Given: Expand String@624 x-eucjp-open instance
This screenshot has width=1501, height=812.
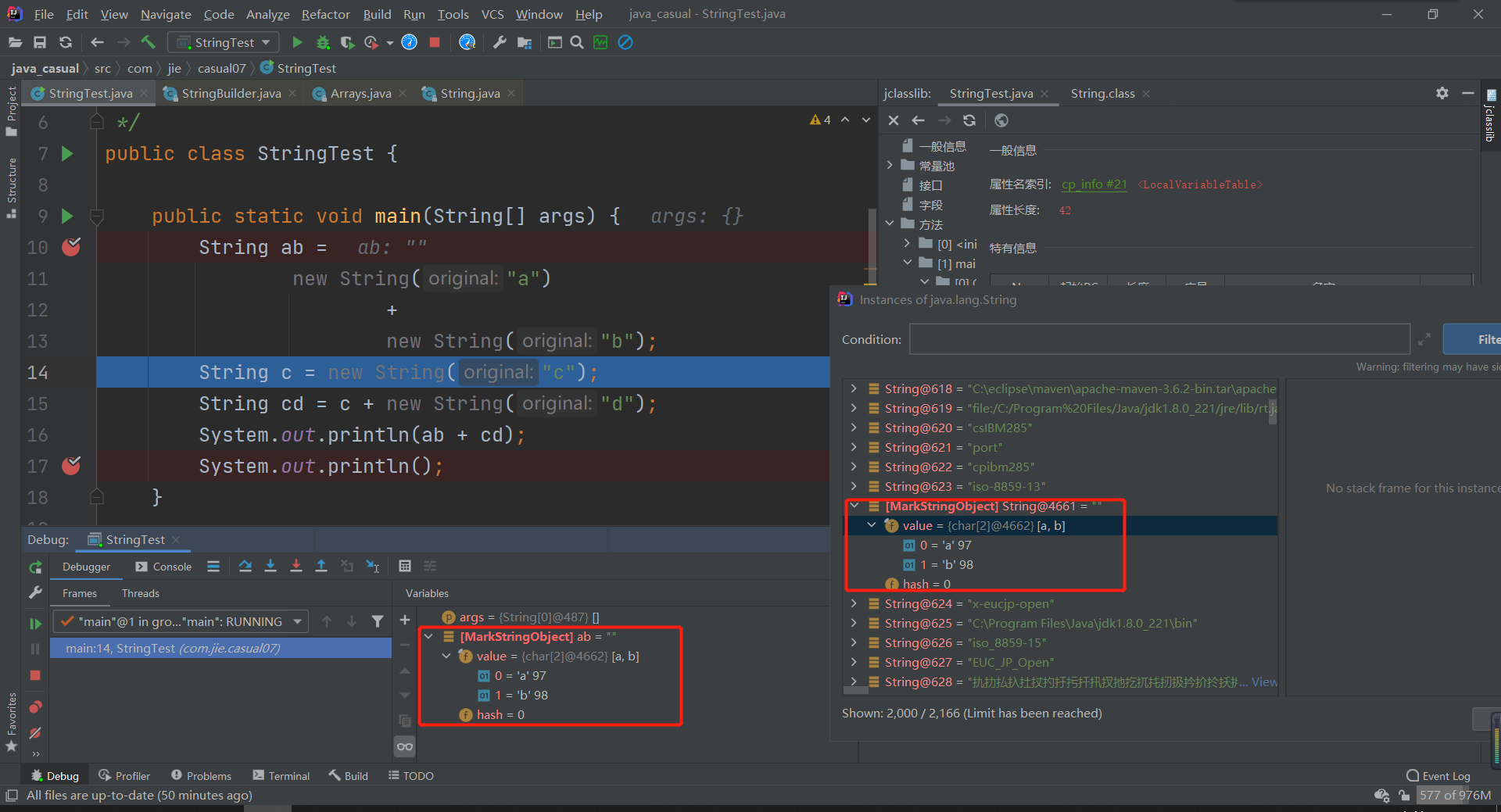Looking at the screenshot, I should point(854,603).
